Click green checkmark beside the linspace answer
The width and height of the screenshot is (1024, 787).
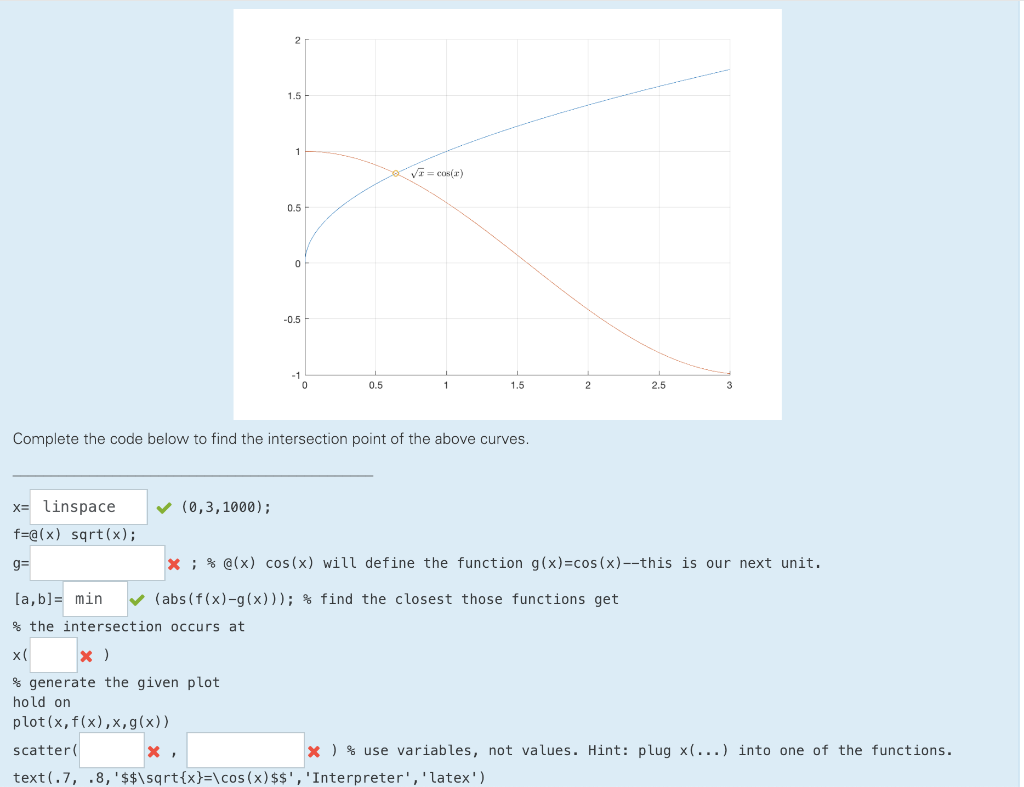coord(165,506)
